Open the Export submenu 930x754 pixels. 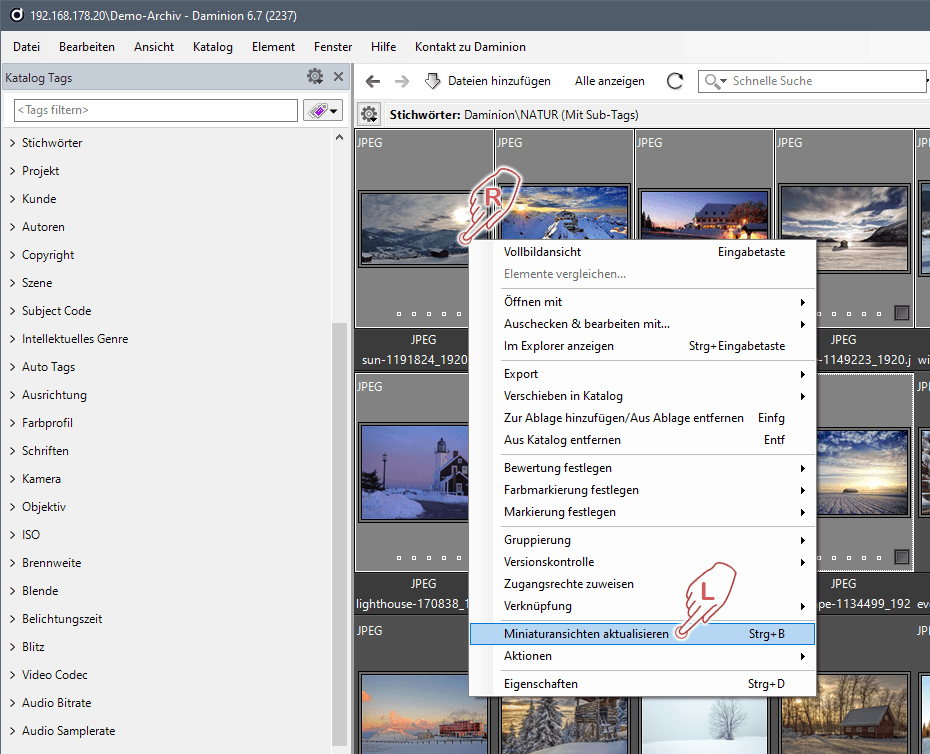(x=642, y=374)
